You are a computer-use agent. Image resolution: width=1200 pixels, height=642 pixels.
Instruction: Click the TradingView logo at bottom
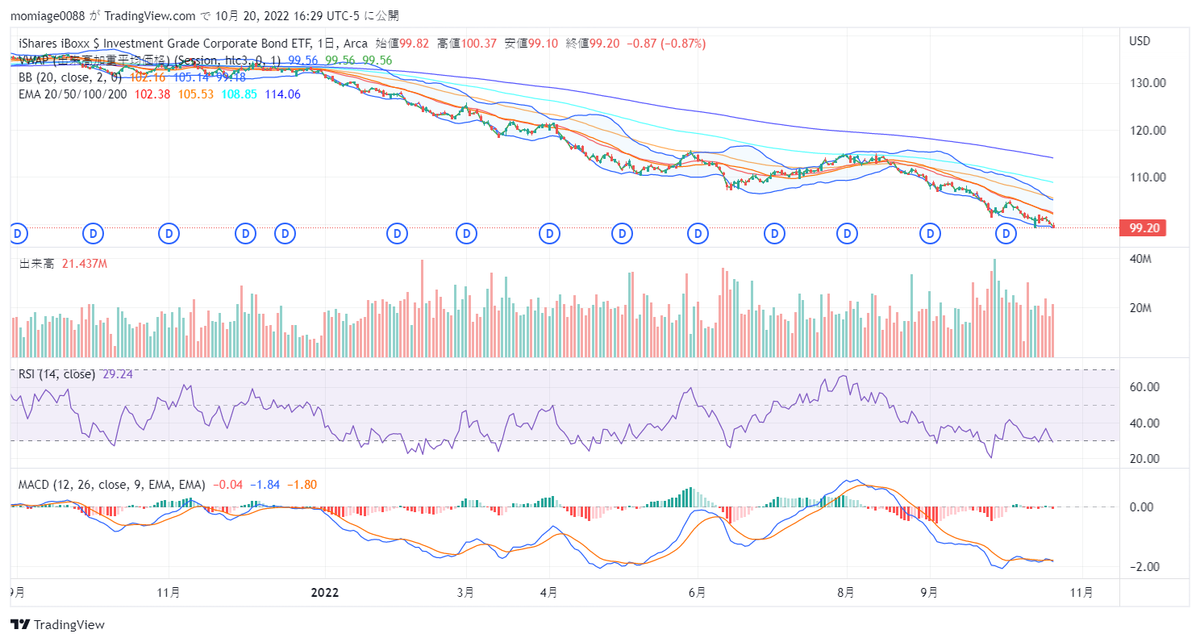(x=58, y=624)
